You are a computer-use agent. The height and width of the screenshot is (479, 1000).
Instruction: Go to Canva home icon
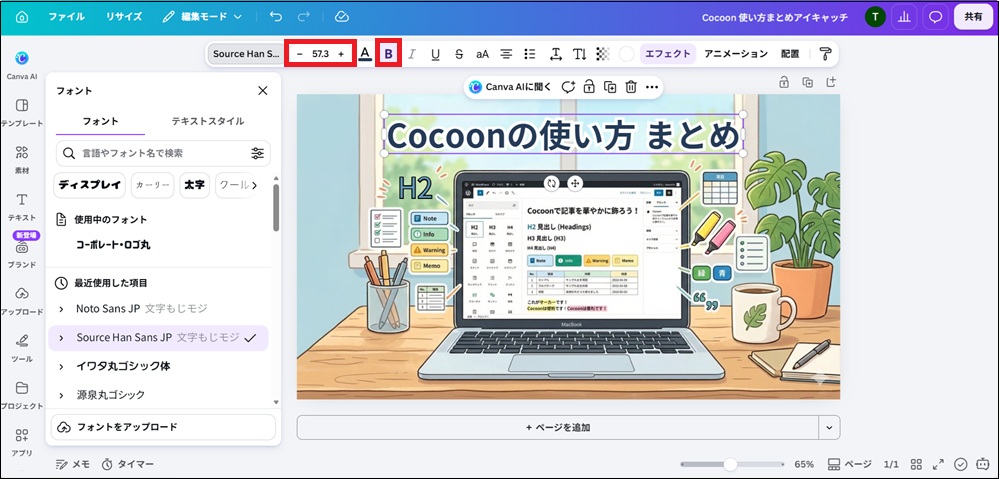click(x=22, y=17)
